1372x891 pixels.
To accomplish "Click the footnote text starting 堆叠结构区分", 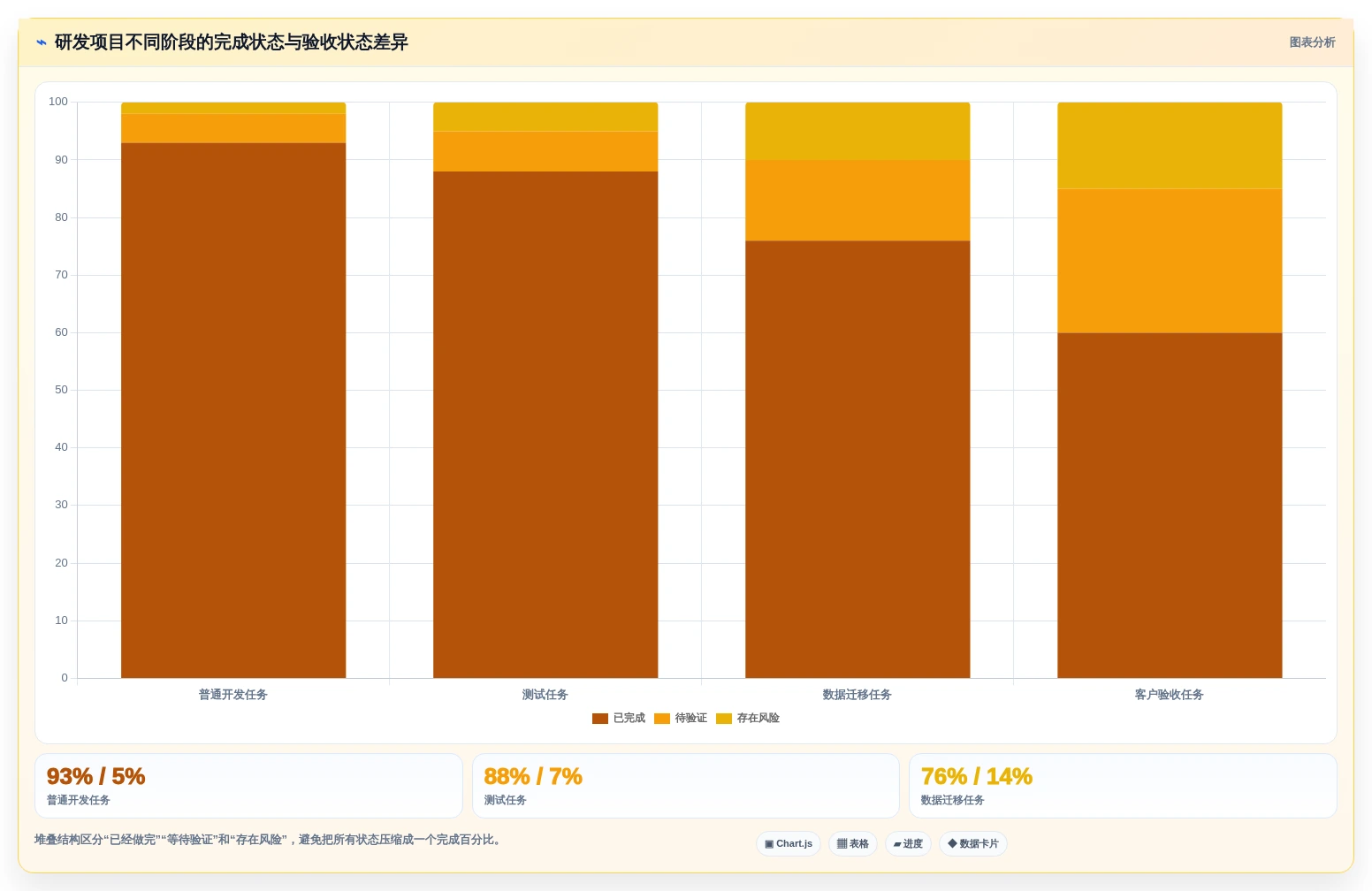I will [x=270, y=840].
